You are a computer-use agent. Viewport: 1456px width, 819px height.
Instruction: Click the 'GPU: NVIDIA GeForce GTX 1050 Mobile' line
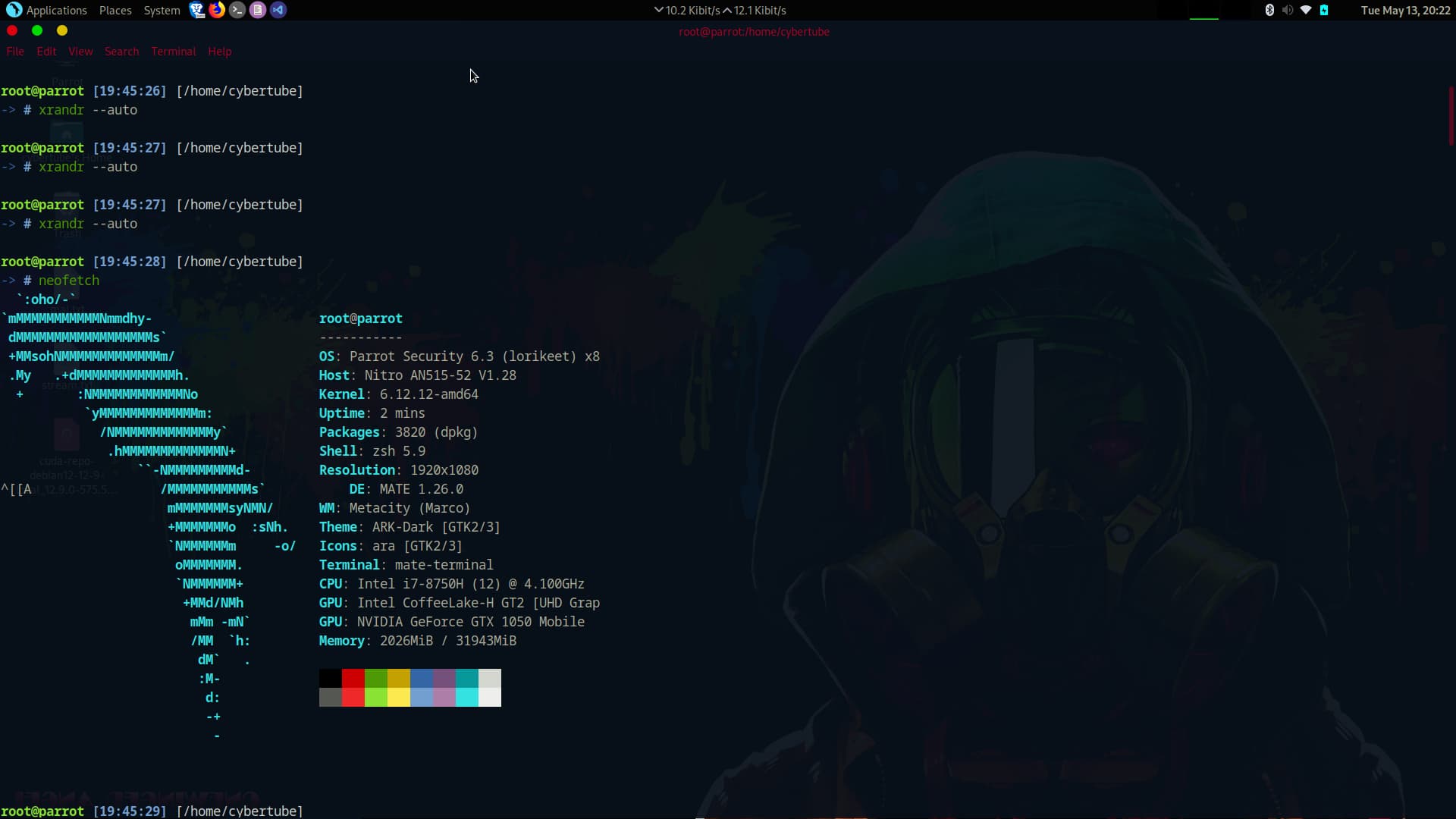tap(451, 622)
